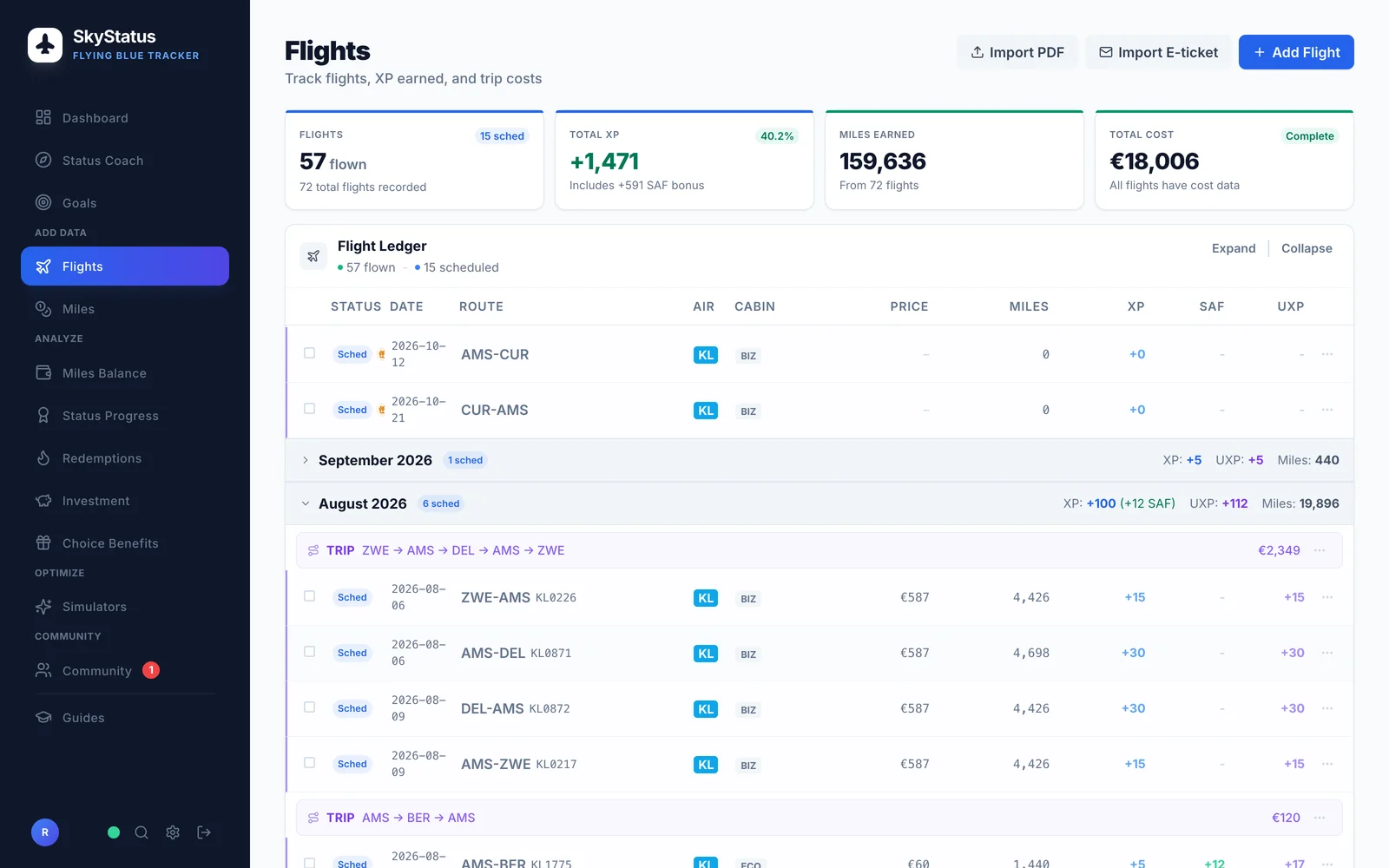Select the AMS-DEL KL0871 checkbox

(x=309, y=652)
